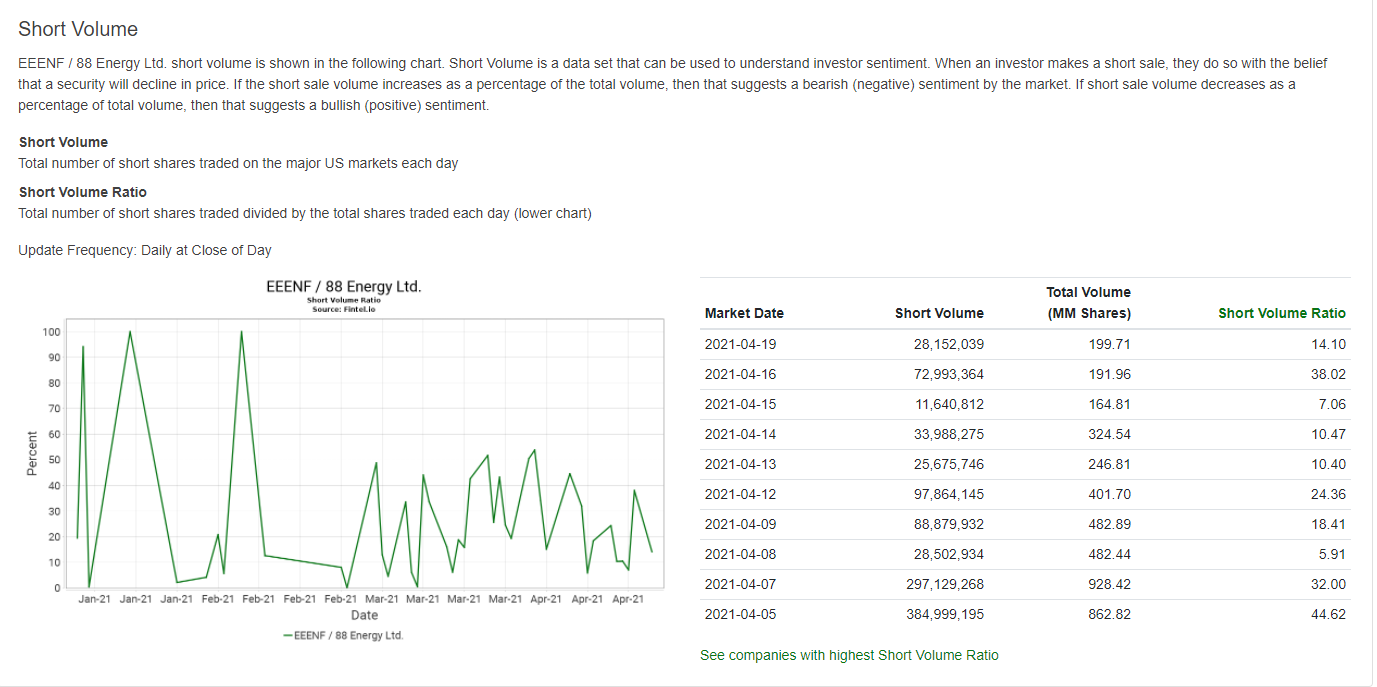The height and width of the screenshot is (687, 1377).
Task: Highlight the short volume ratio 38.02
Action: (x=1328, y=374)
